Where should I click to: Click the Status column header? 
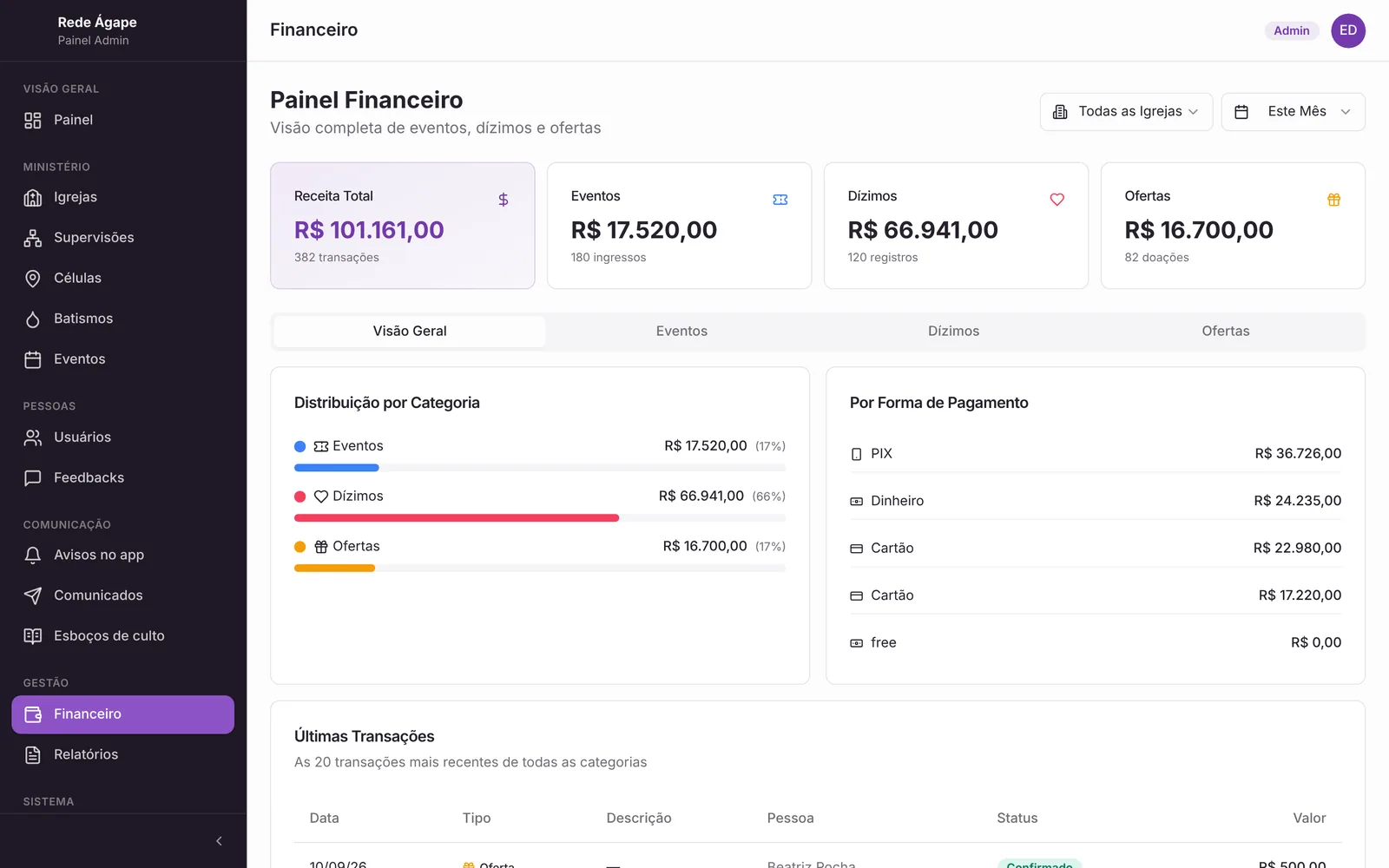pos(1017,819)
